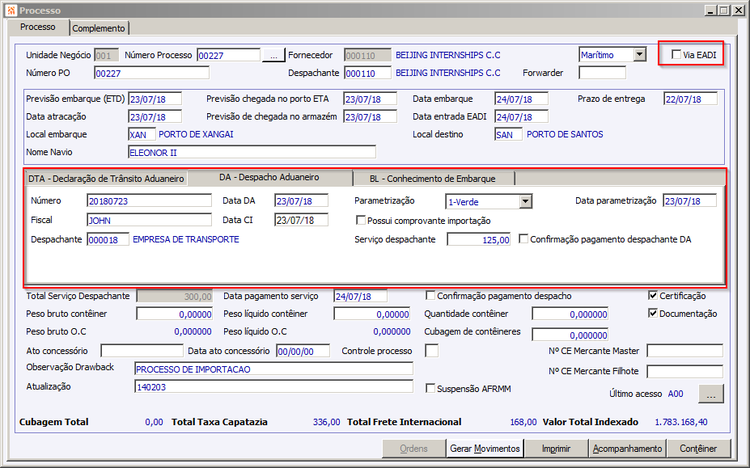
Task: Click the Forwarder input field
Action: [602, 73]
